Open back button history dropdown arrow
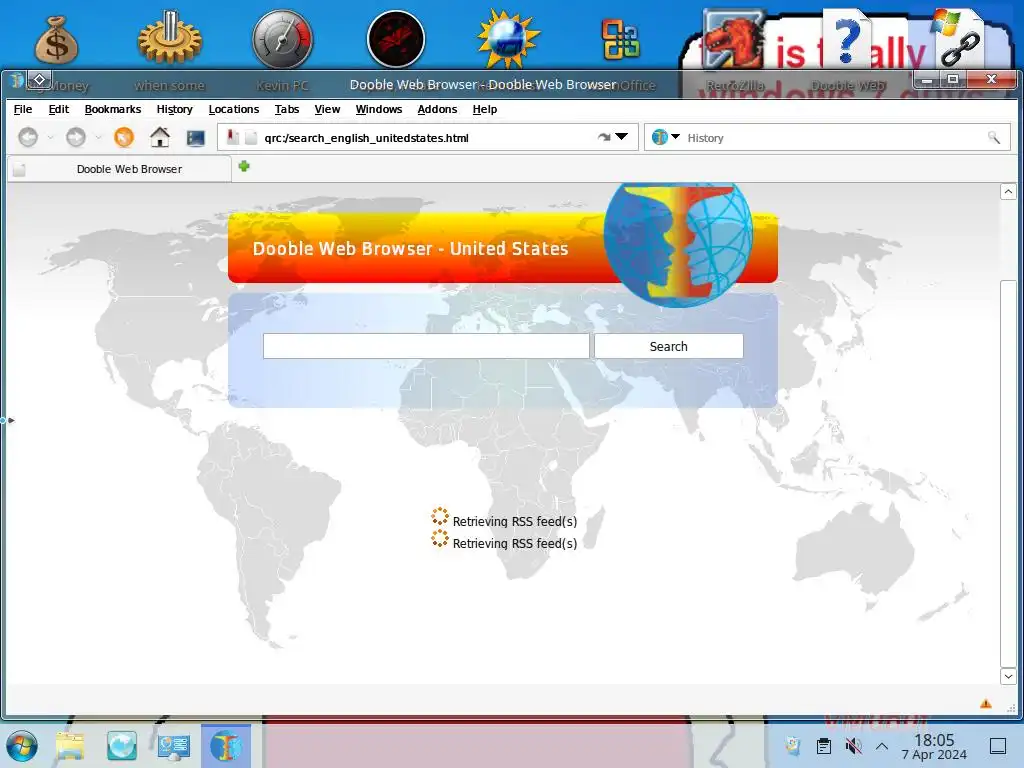 (50, 138)
